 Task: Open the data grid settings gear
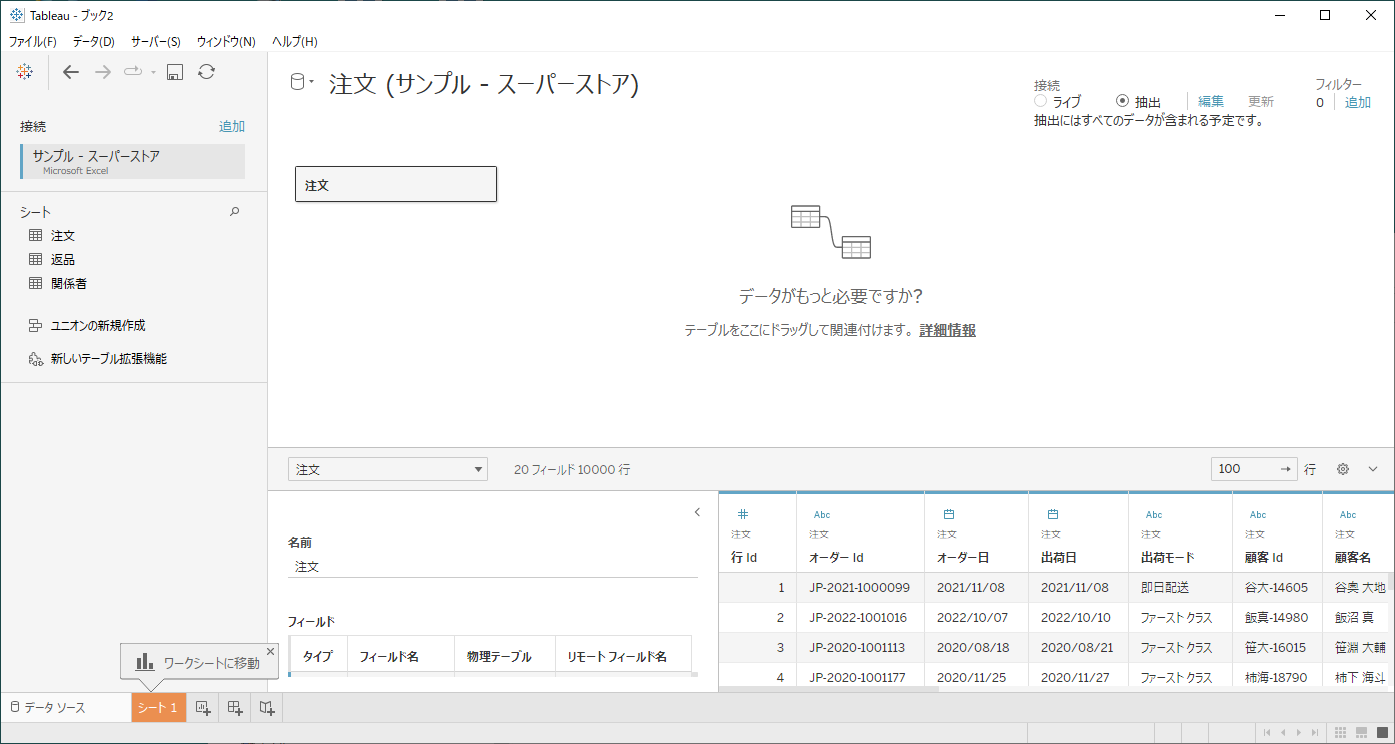coord(1343,469)
